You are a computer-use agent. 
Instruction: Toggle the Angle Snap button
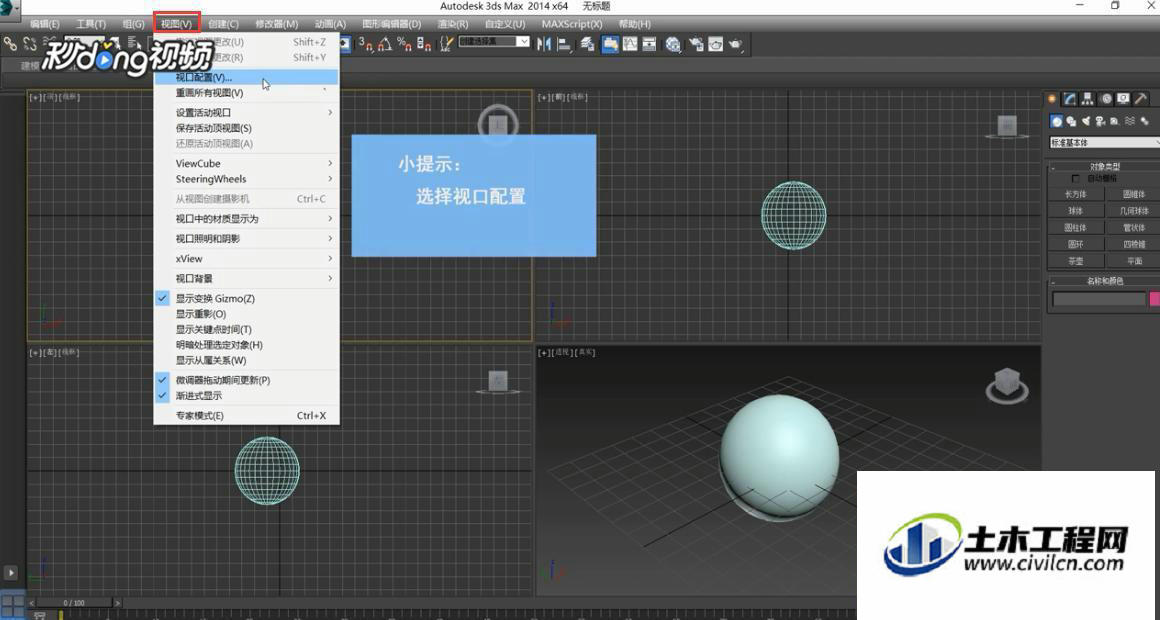(385, 44)
